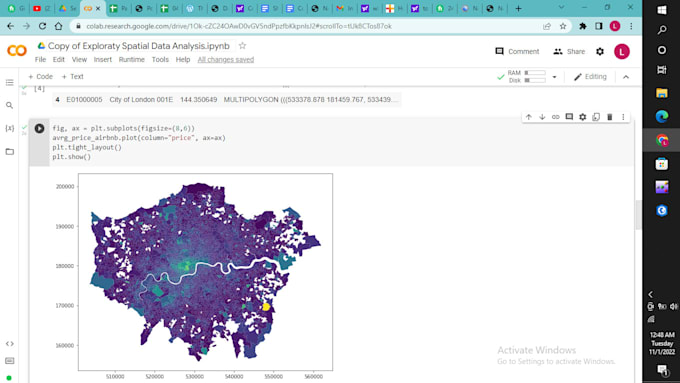680x383 pixels.
Task: Open Colab settings gear
Action: [x=600, y=51]
